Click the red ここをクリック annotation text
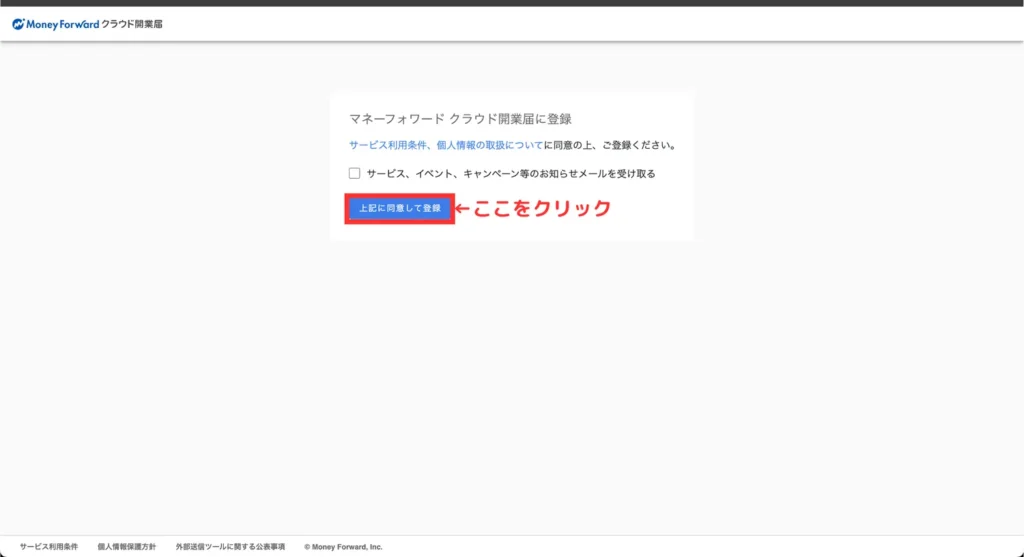 click(x=541, y=209)
